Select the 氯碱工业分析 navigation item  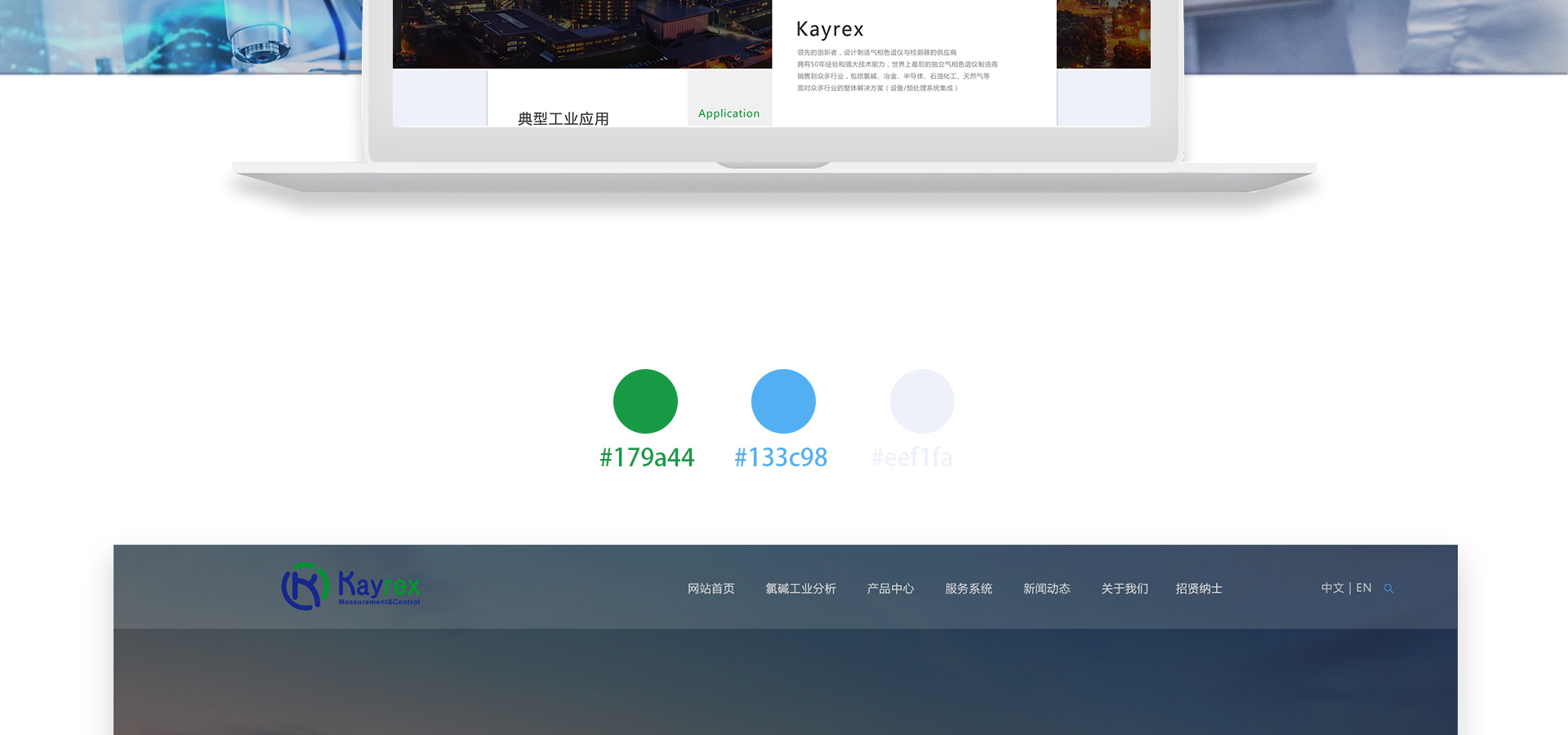click(x=800, y=589)
